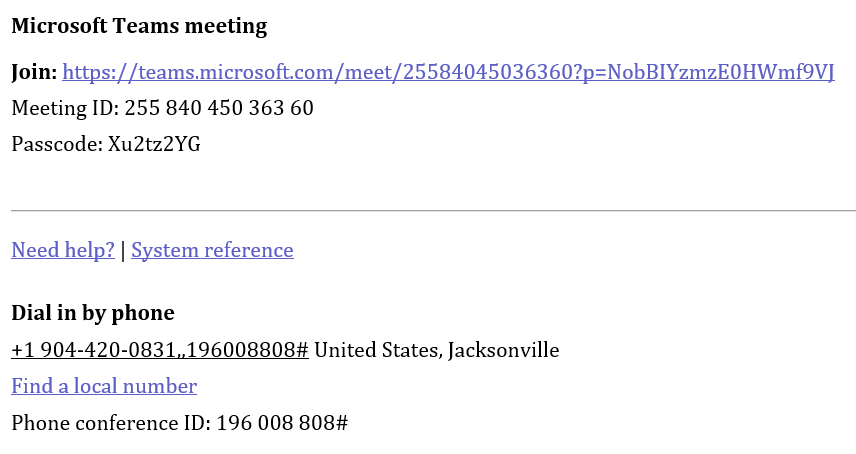Click the United States, Jacksonville text

[437, 350]
